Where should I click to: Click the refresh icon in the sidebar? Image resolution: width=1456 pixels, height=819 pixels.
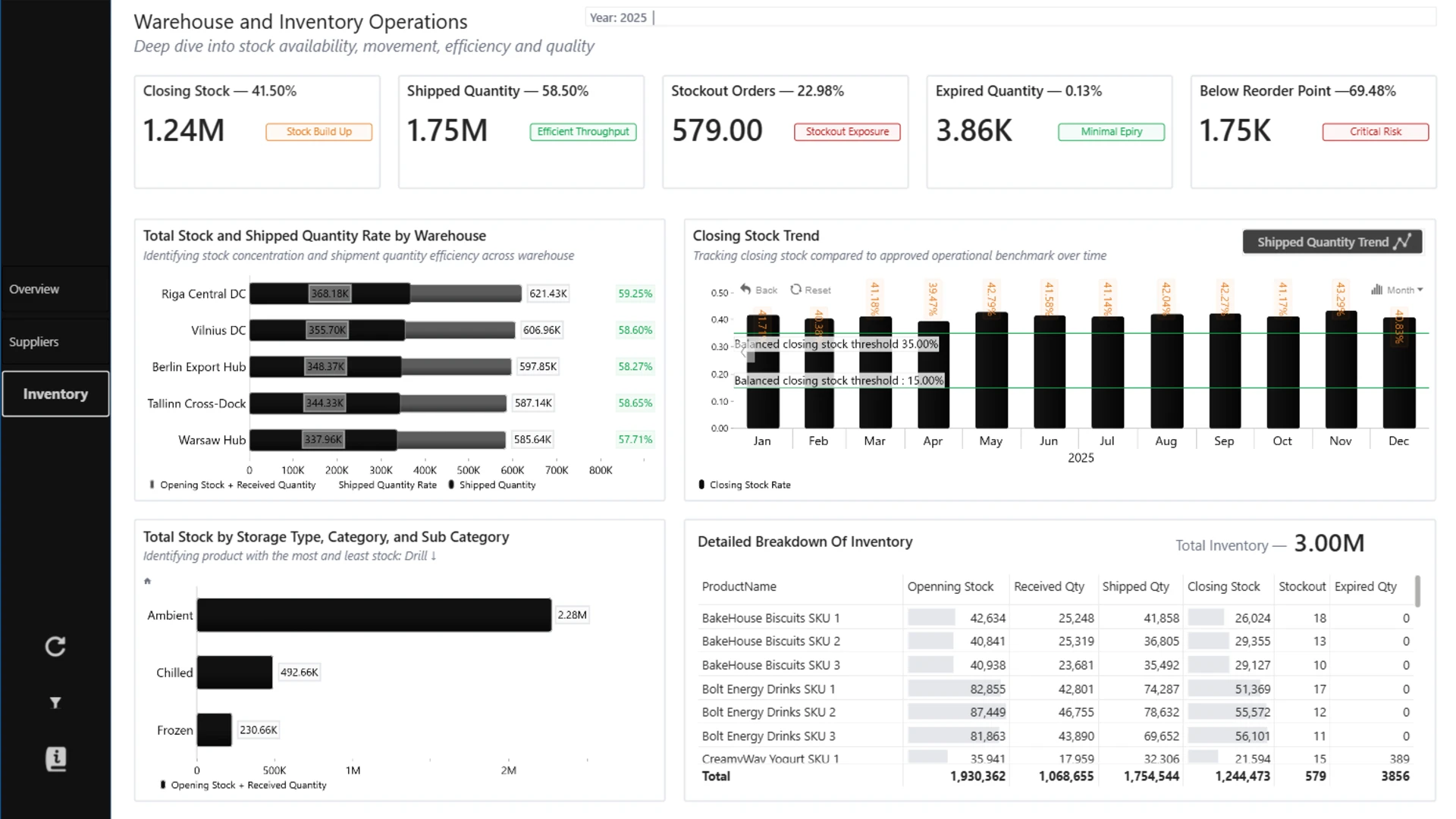[x=55, y=646]
